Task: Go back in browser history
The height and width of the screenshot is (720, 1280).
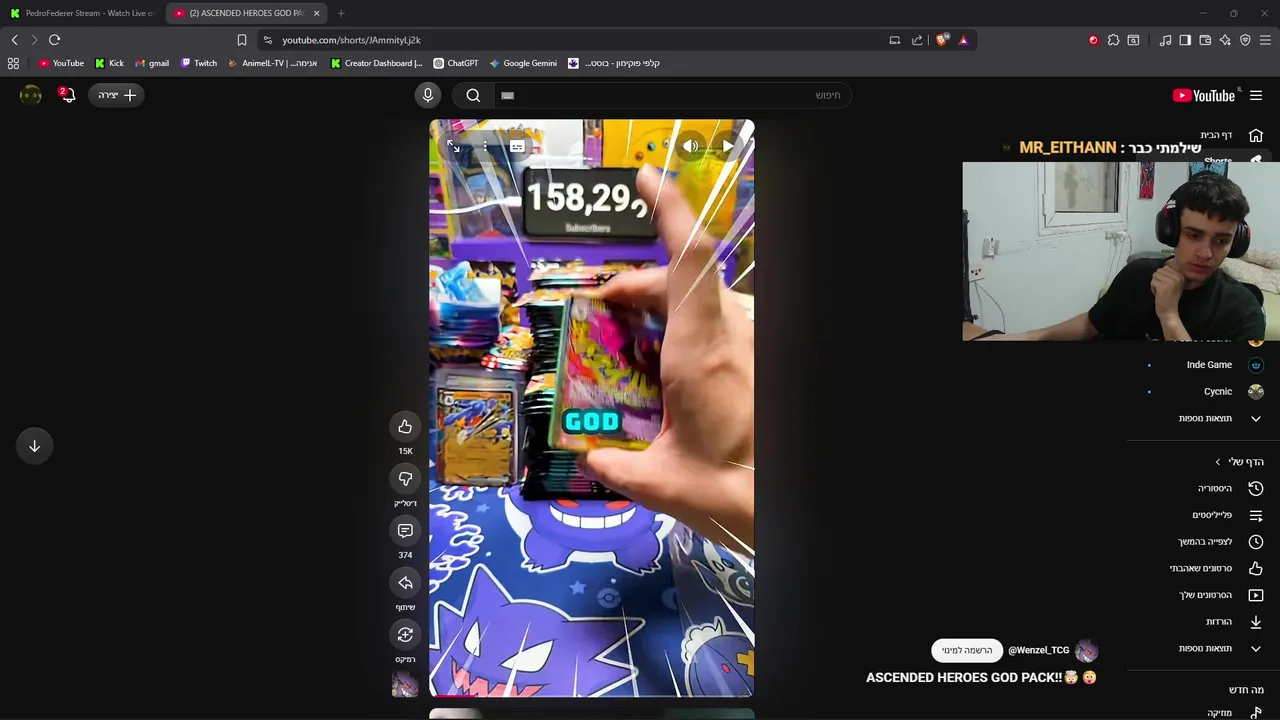Action: (14, 40)
